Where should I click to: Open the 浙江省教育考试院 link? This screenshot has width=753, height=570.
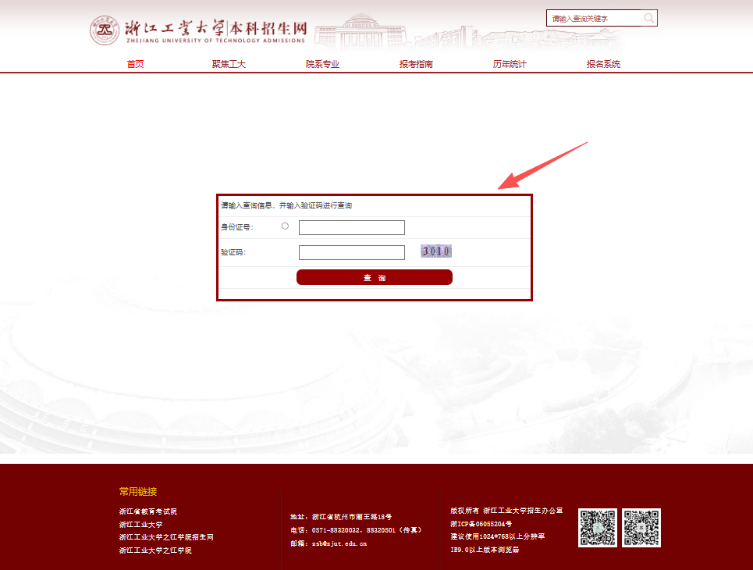click(x=148, y=511)
